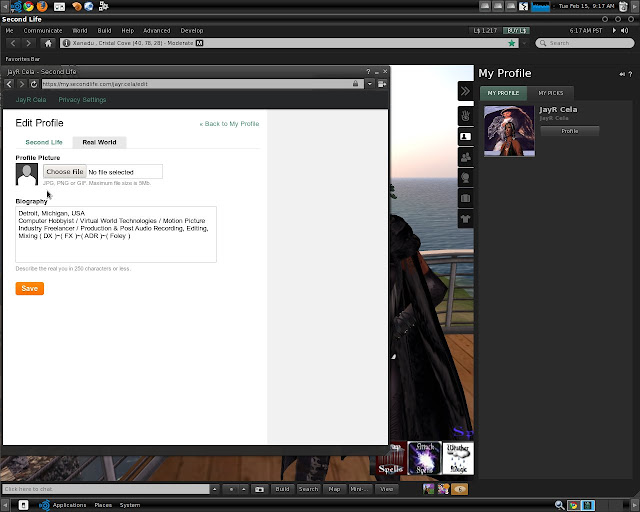Go forward in Second Life navigation bar
Image resolution: width=640 pixels, height=512 pixels.
tap(28, 43)
